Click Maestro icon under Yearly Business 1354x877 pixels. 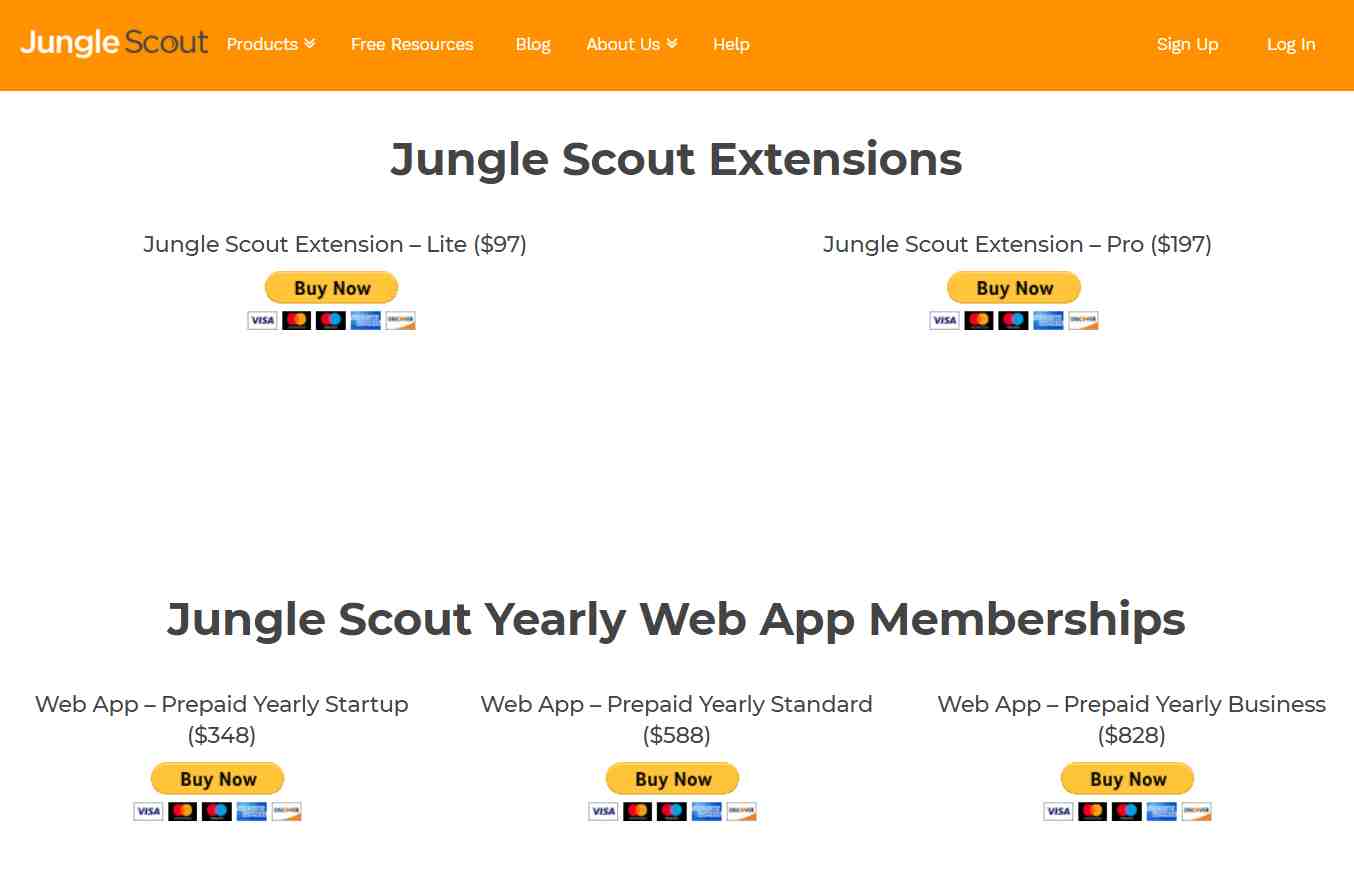(x=1126, y=811)
